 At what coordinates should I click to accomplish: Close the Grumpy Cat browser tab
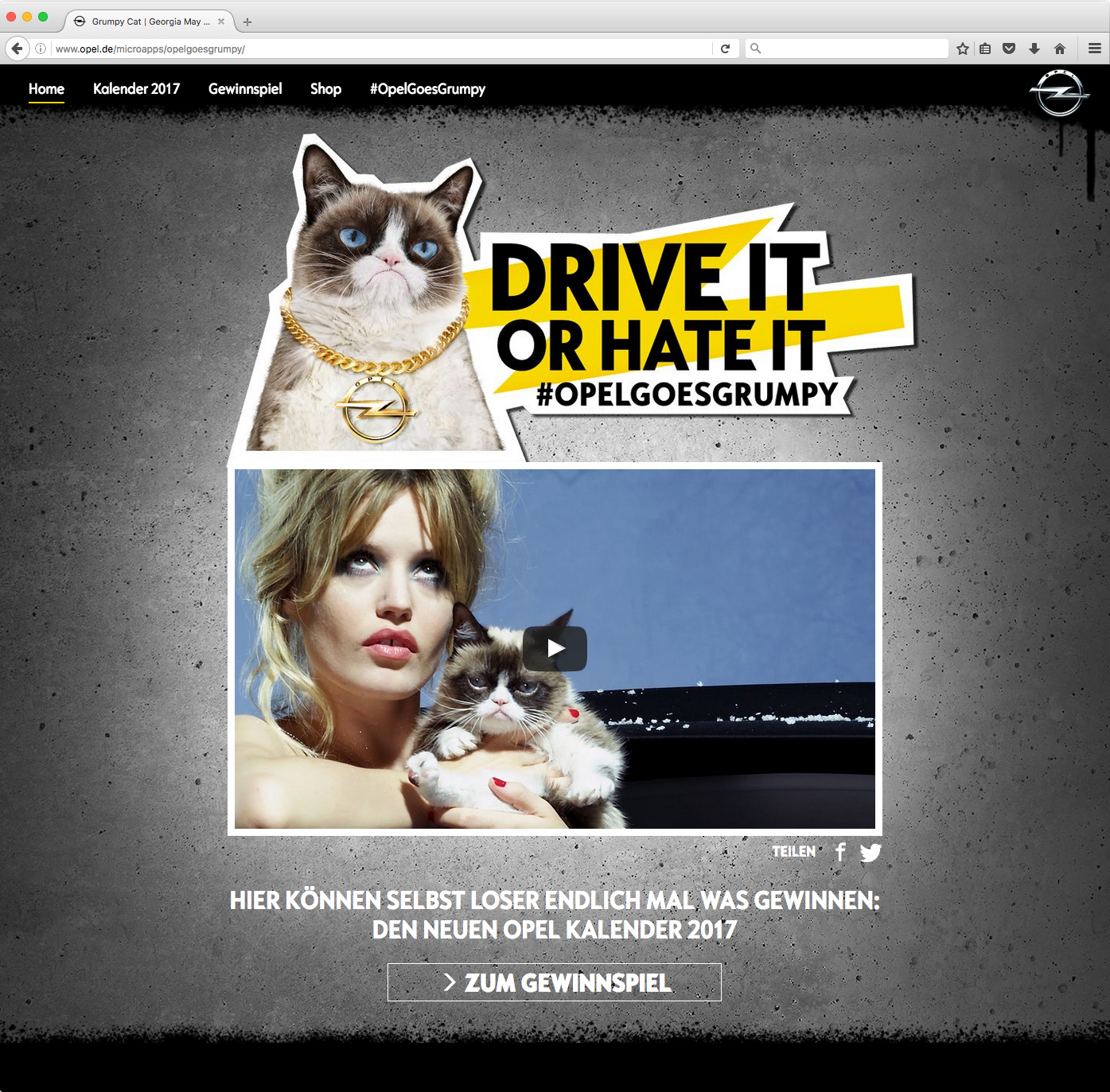coord(221,21)
